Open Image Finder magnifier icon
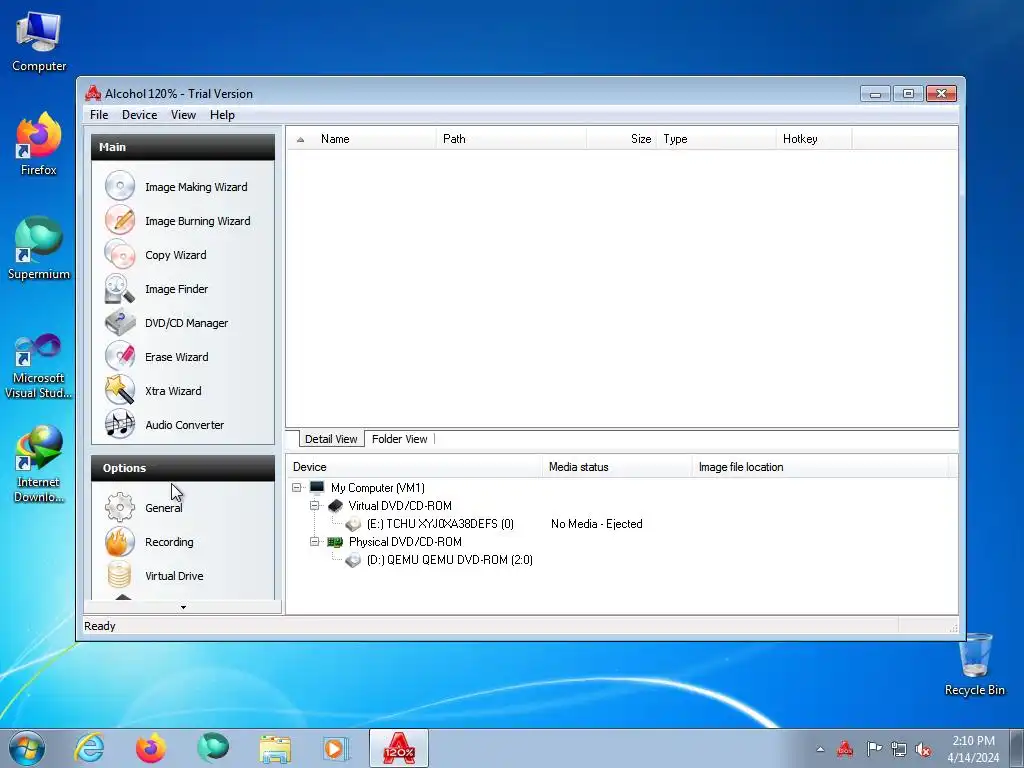Viewport: 1024px width, 768px height. pos(120,289)
